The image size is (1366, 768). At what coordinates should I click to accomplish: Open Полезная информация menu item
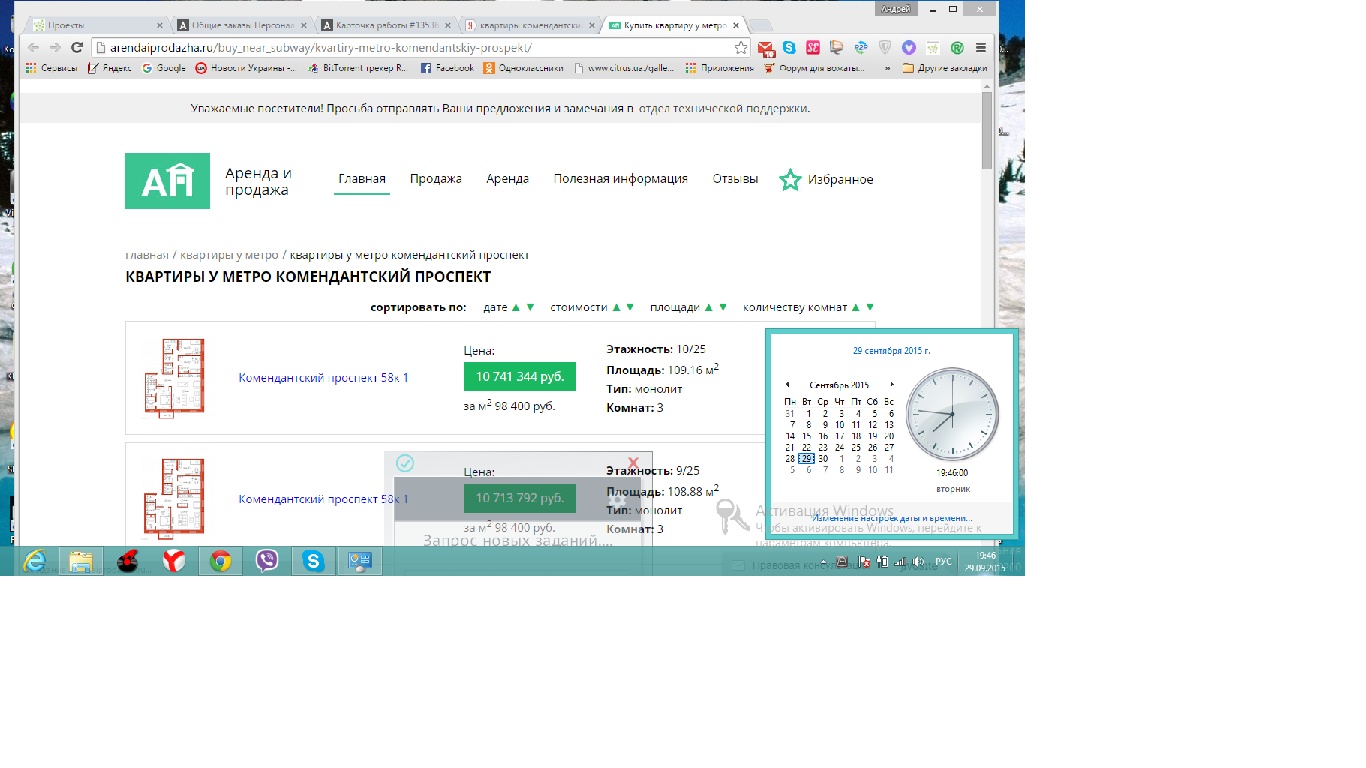[x=621, y=179]
